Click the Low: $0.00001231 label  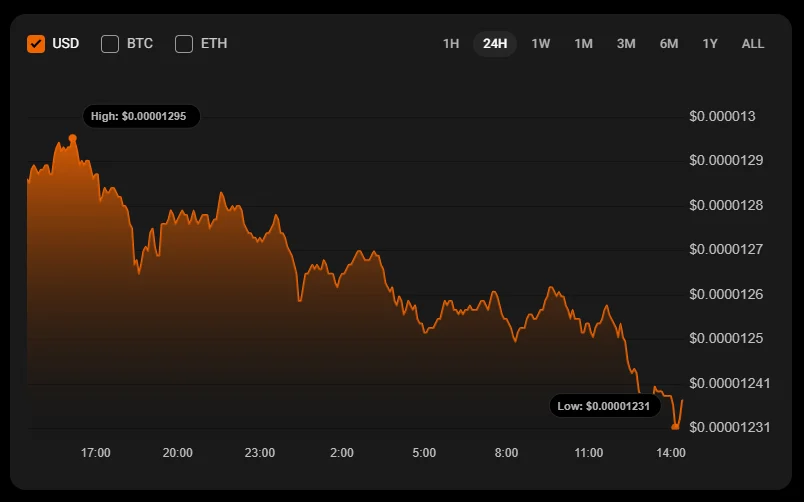[x=604, y=406]
